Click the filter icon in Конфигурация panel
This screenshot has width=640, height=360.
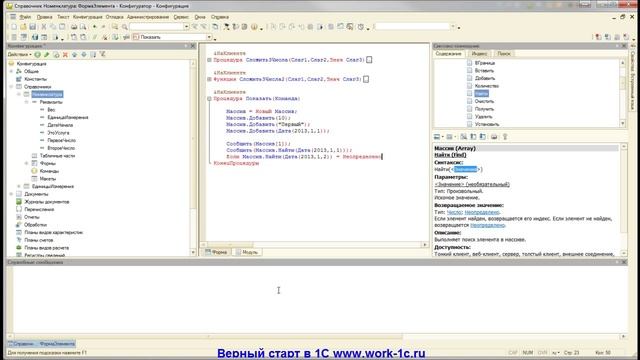(102, 54)
